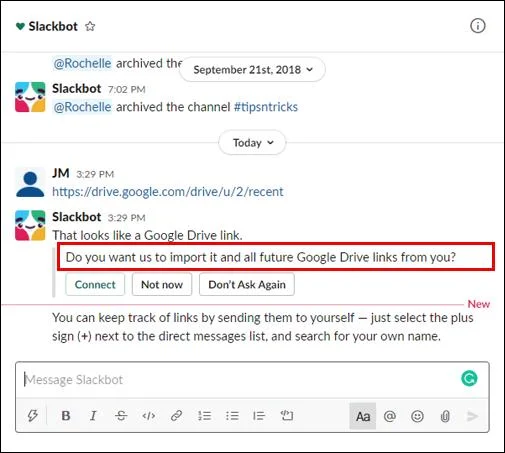Image resolution: width=505 pixels, height=453 pixels.
Task: Open the Google Drive recent link
Action: 168,192
